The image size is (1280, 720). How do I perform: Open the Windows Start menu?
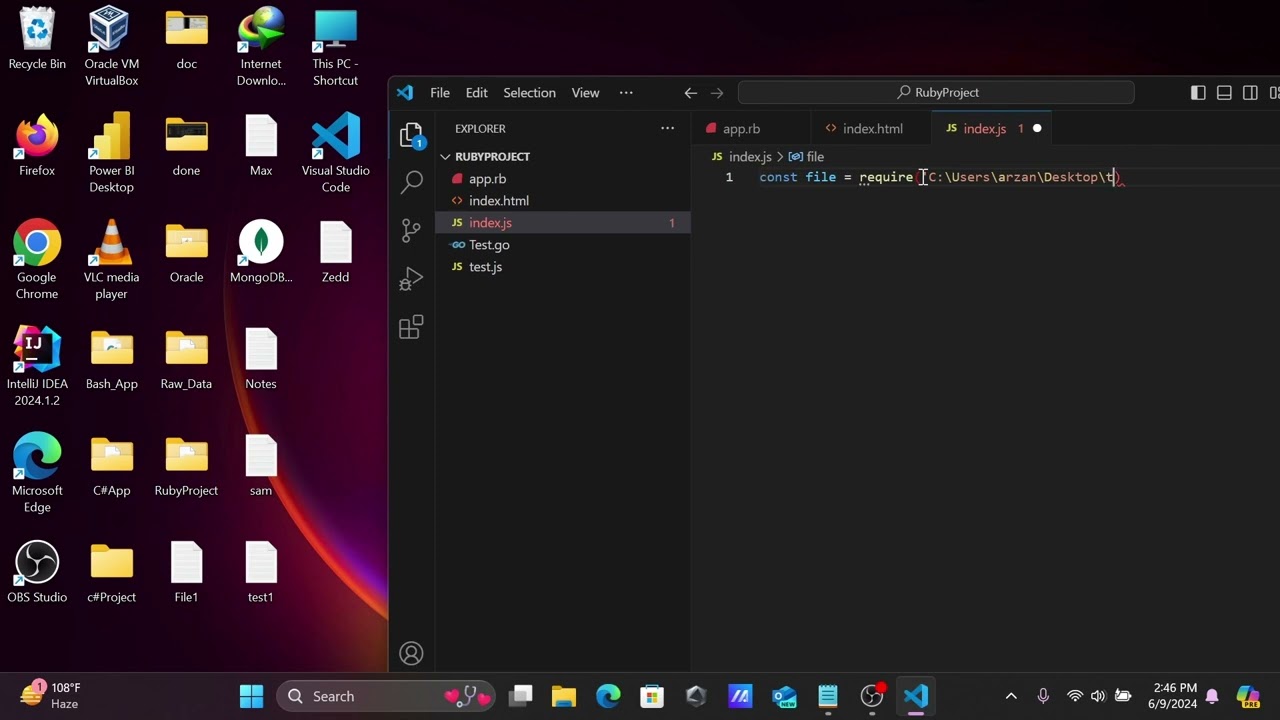pos(251,696)
